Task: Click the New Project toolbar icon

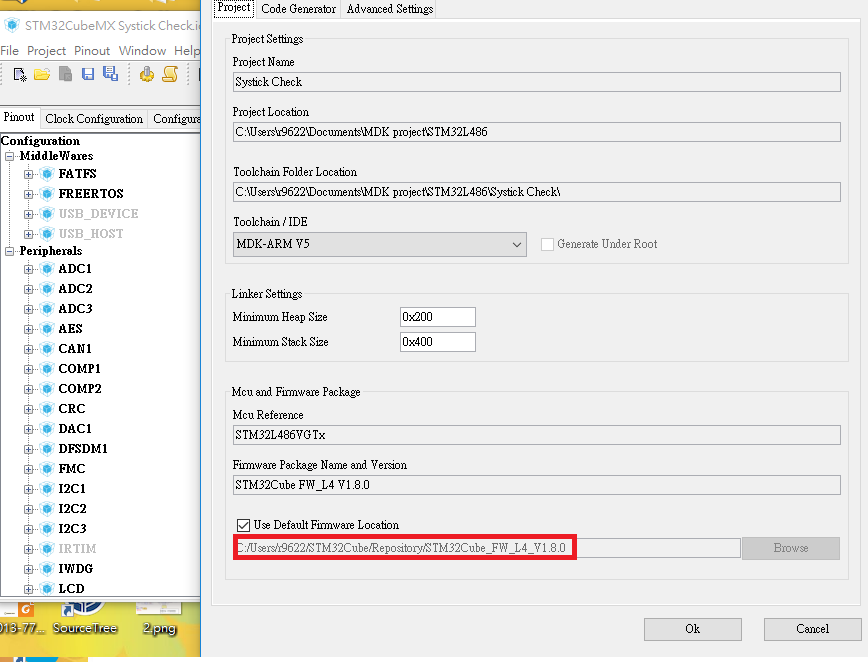Action: pos(20,74)
